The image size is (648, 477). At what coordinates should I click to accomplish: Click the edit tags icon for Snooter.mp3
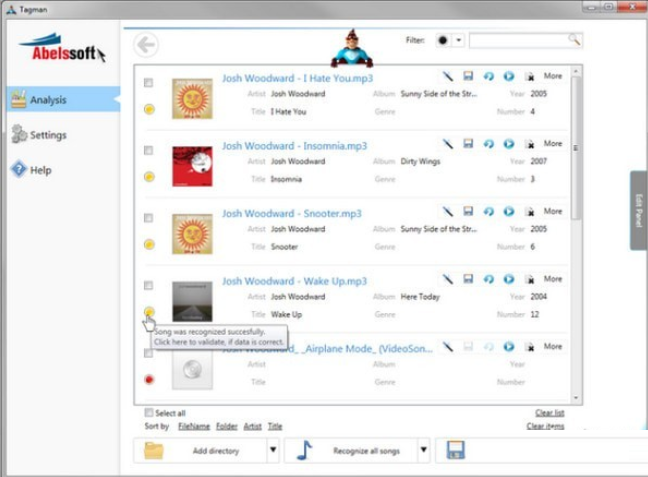pyautogui.click(x=448, y=212)
